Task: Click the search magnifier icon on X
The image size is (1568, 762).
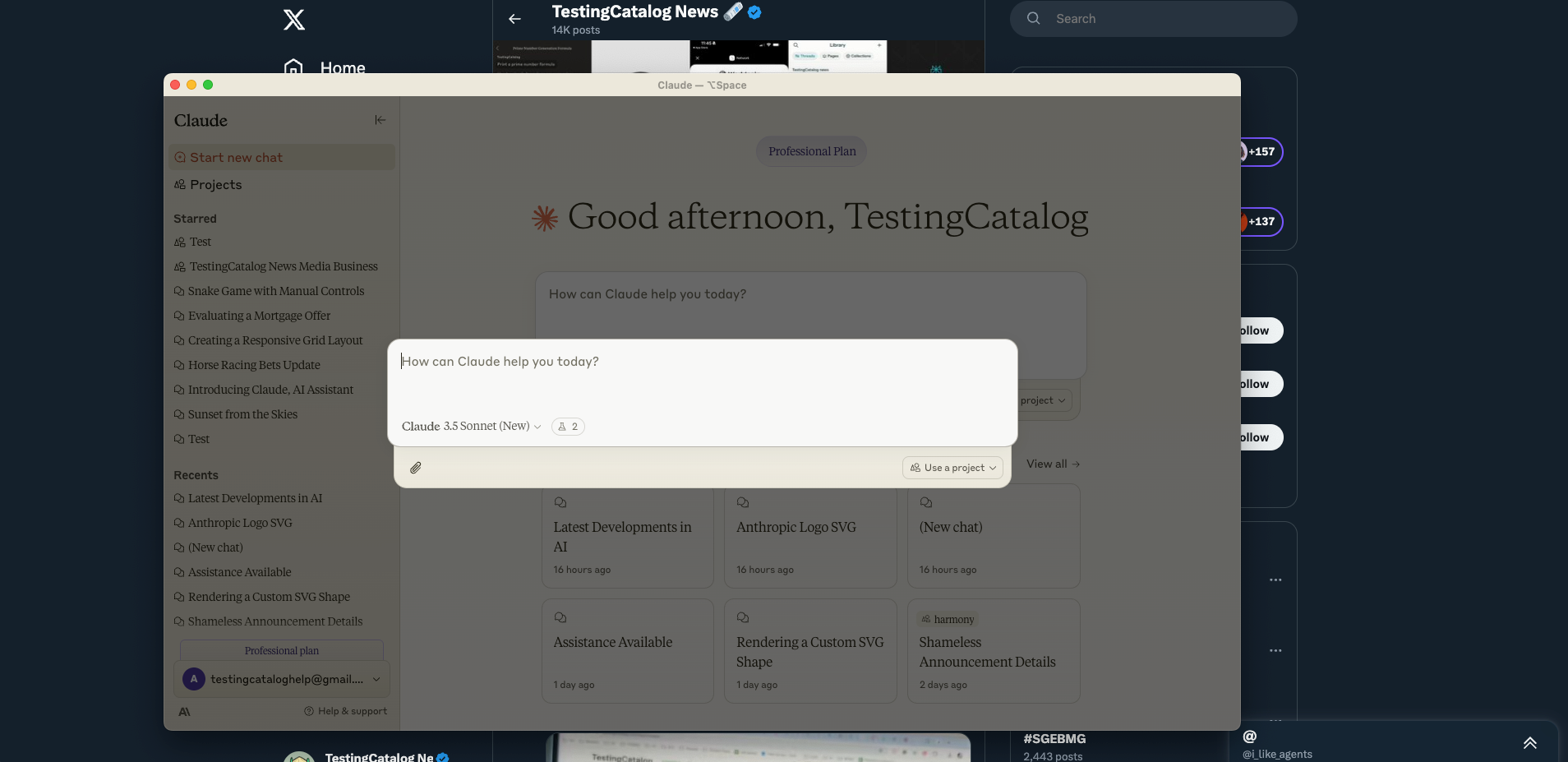Action: click(1033, 18)
